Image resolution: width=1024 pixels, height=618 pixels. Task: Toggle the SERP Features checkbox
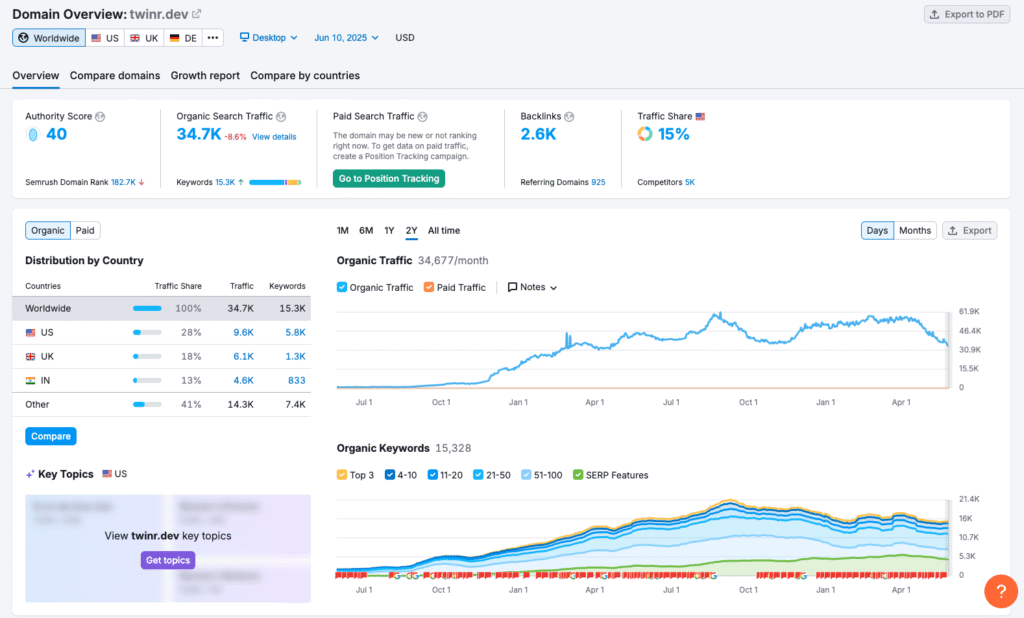[578, 474]
